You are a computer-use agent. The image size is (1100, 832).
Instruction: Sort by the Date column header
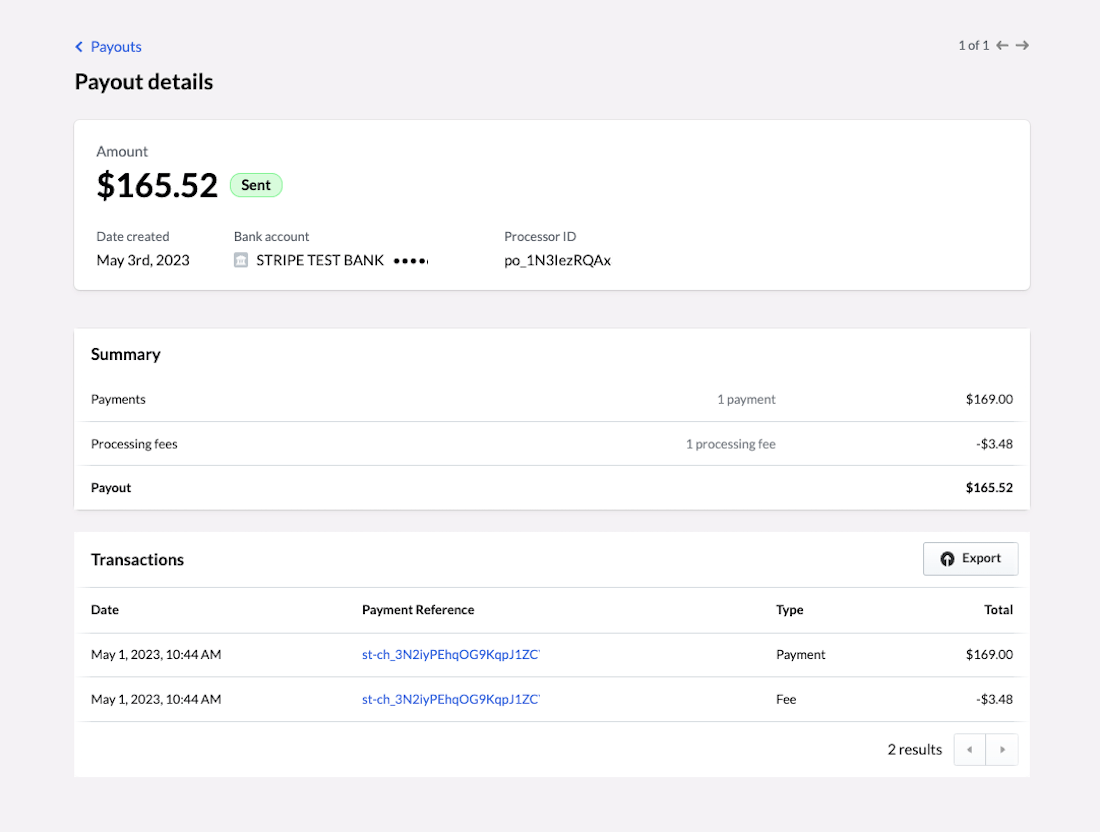click(x=104, y=610)
